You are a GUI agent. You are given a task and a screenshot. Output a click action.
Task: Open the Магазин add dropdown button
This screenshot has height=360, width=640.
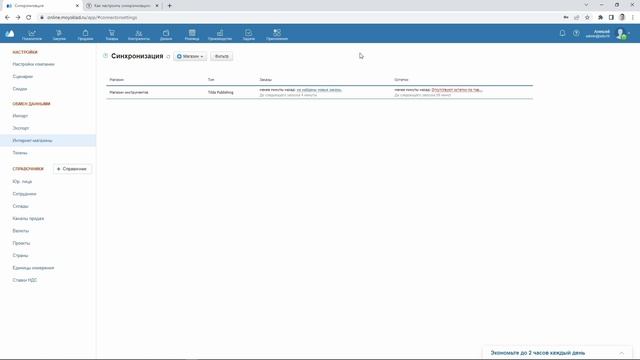[x=190, y=56]
